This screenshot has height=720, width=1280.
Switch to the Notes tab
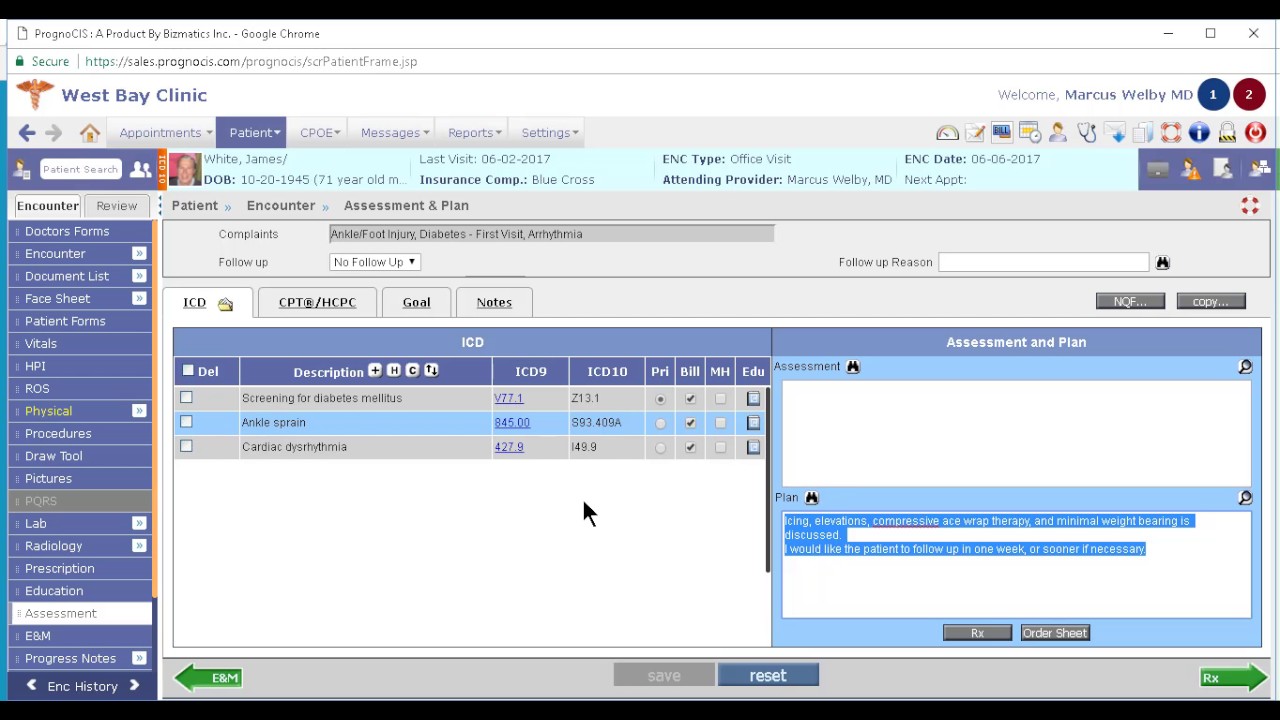pyautogui.click(x=494, y=303)
